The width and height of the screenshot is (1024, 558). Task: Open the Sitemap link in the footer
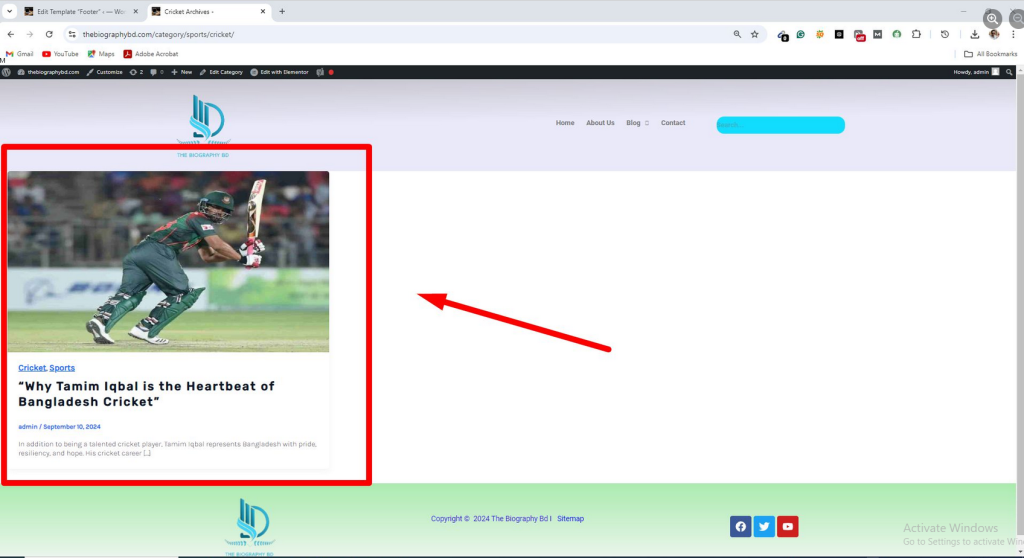pyautogui.click(x=570, y=519)
